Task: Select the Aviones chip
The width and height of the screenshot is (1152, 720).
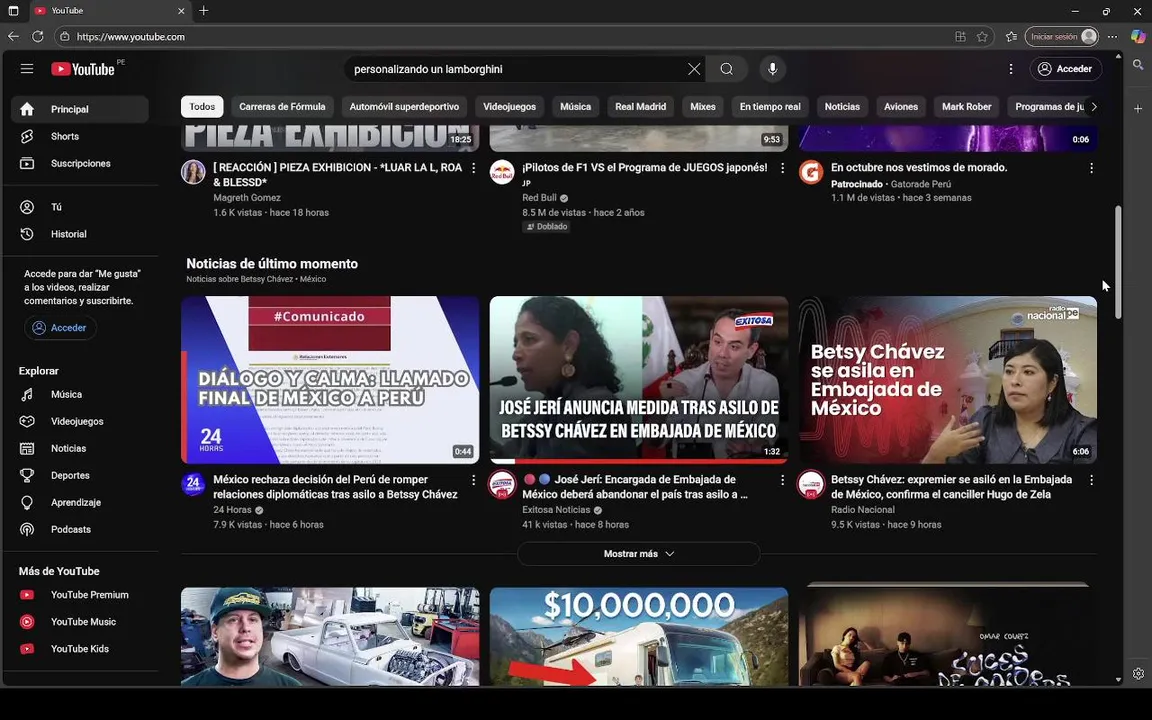Action: point(901,107)
